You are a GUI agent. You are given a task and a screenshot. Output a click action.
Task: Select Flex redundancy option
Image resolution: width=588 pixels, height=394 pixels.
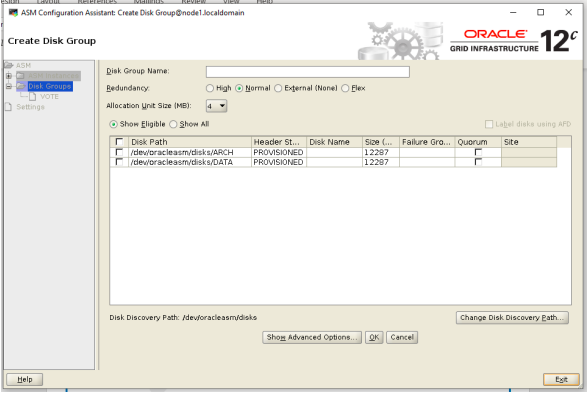click(345, 88)
